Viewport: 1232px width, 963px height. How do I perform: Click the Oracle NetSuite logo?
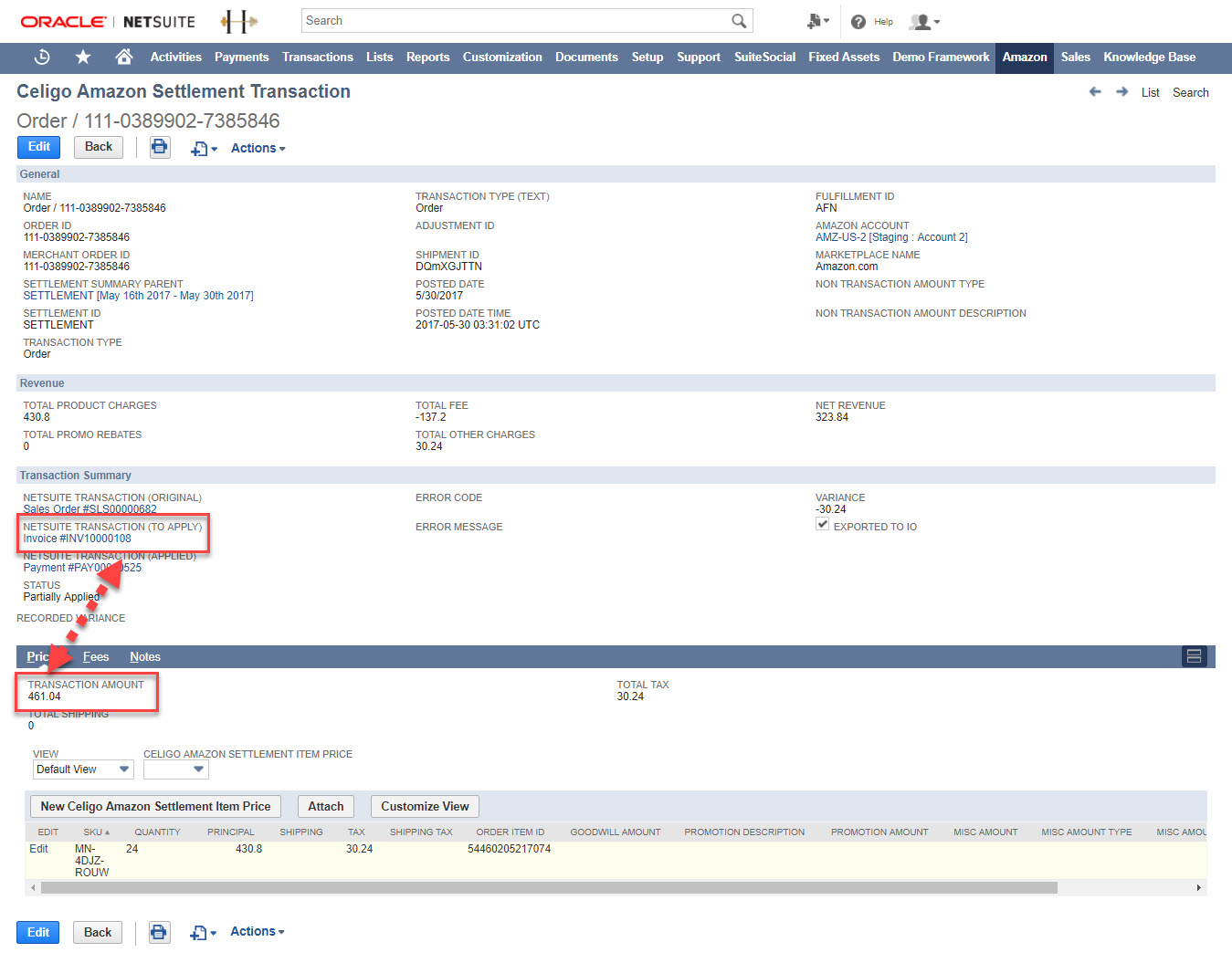[108, 22]
